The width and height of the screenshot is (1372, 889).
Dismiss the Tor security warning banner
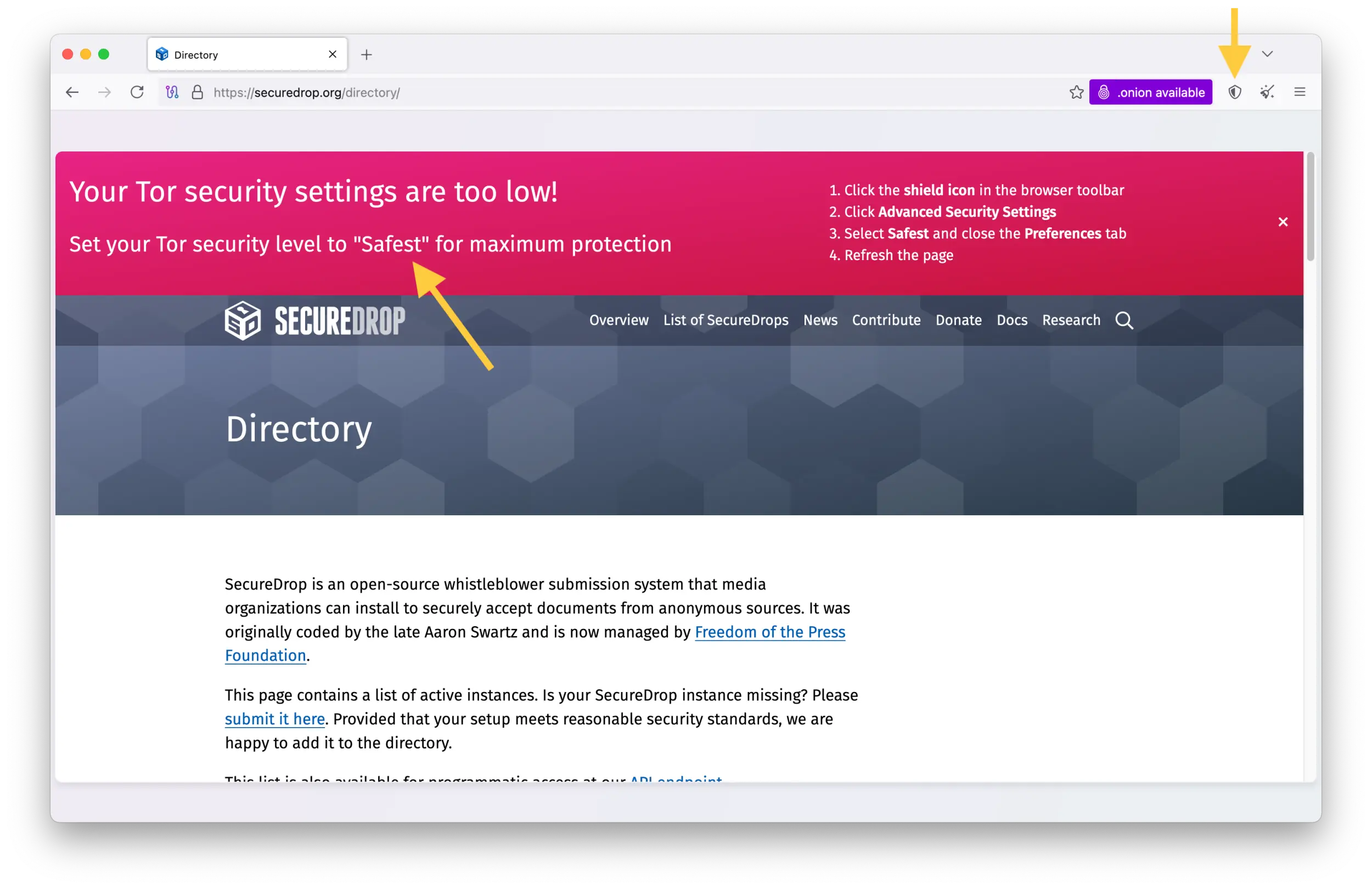pyautogui.click(x=1283, y=221)
